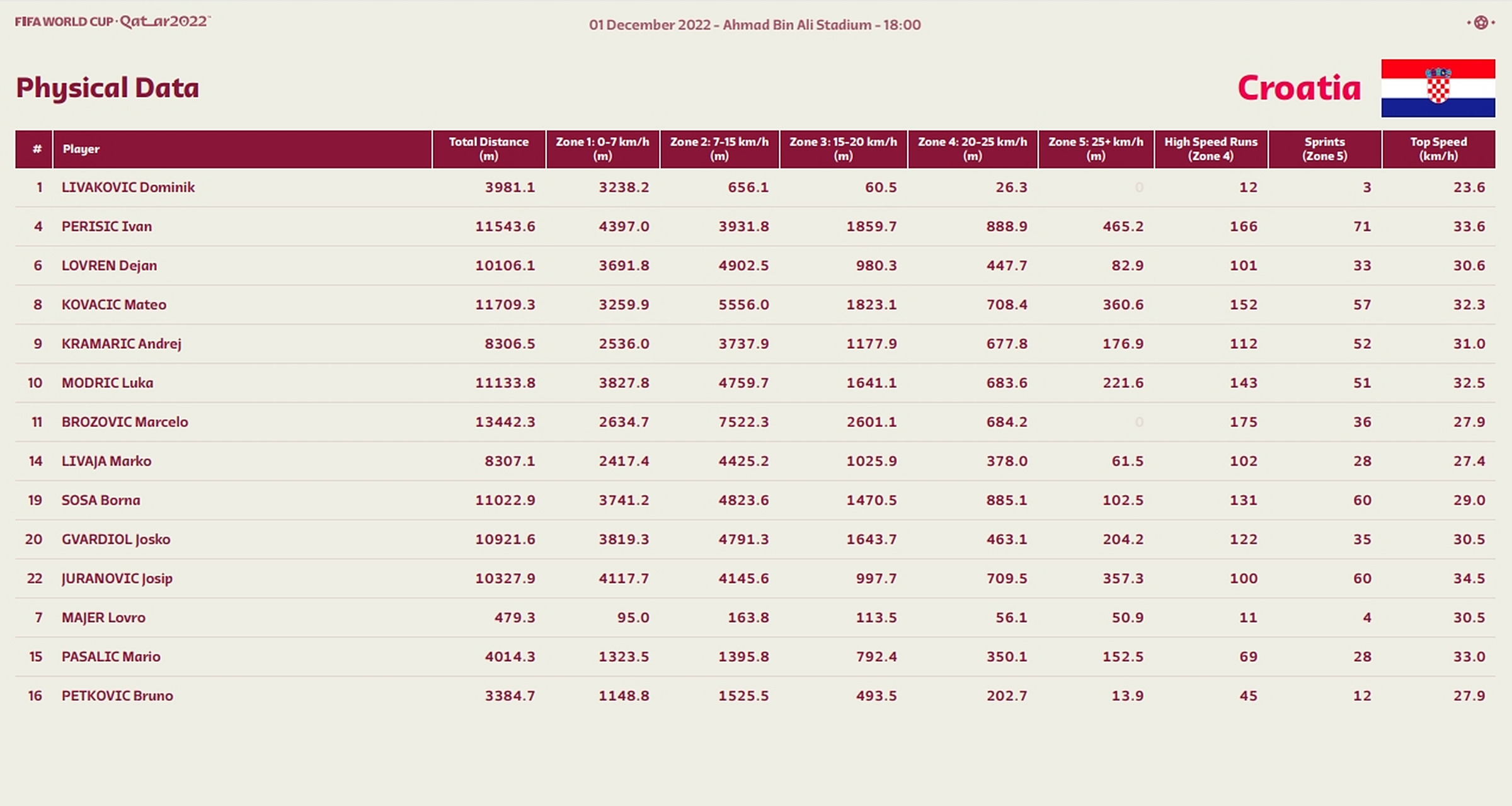
Task: Click the emblem icon in top-right corner
Action: [x=1480, y=23]
